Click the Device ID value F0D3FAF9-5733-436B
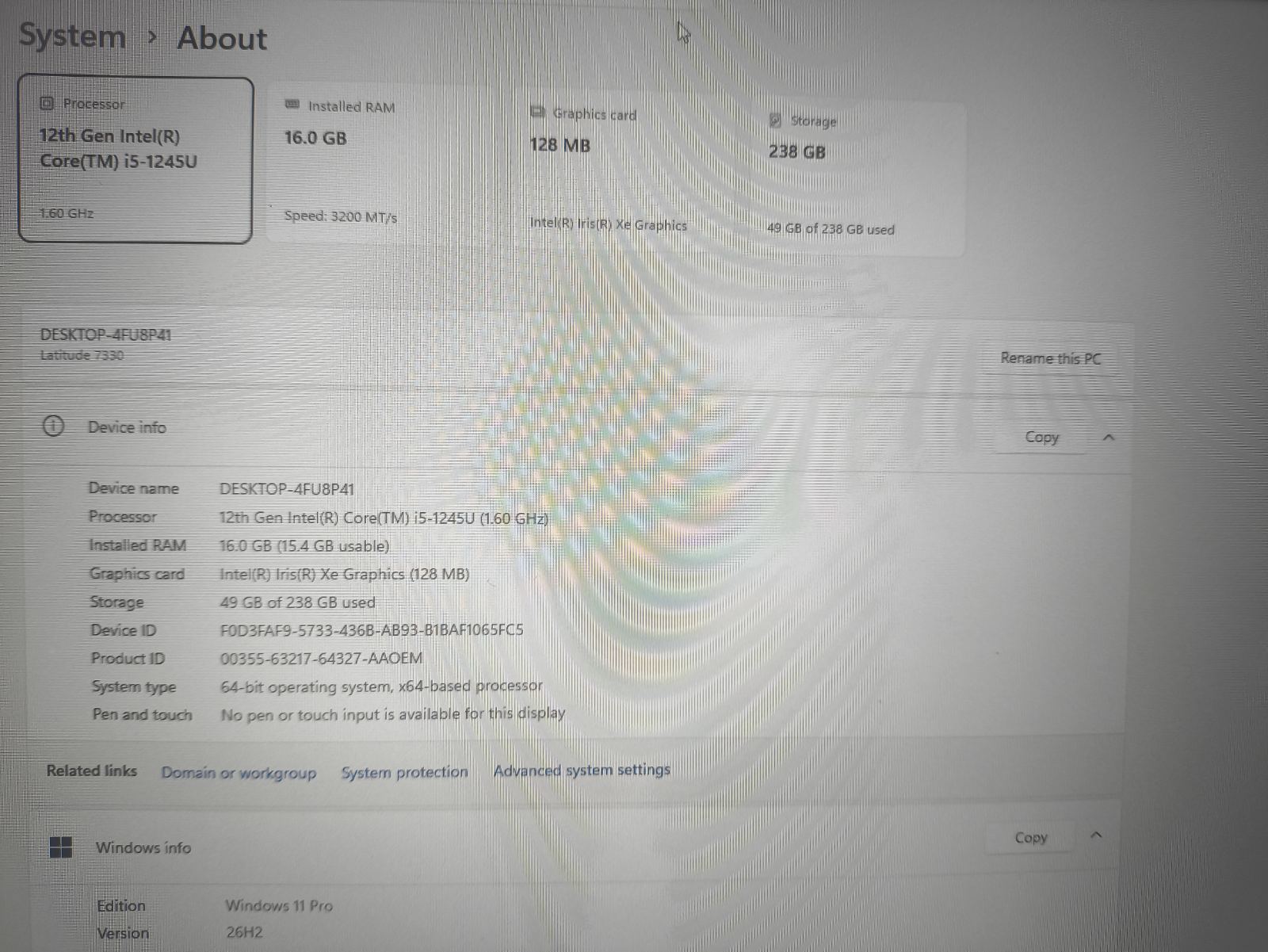The image size is (1268, 952). click(372, 630)
